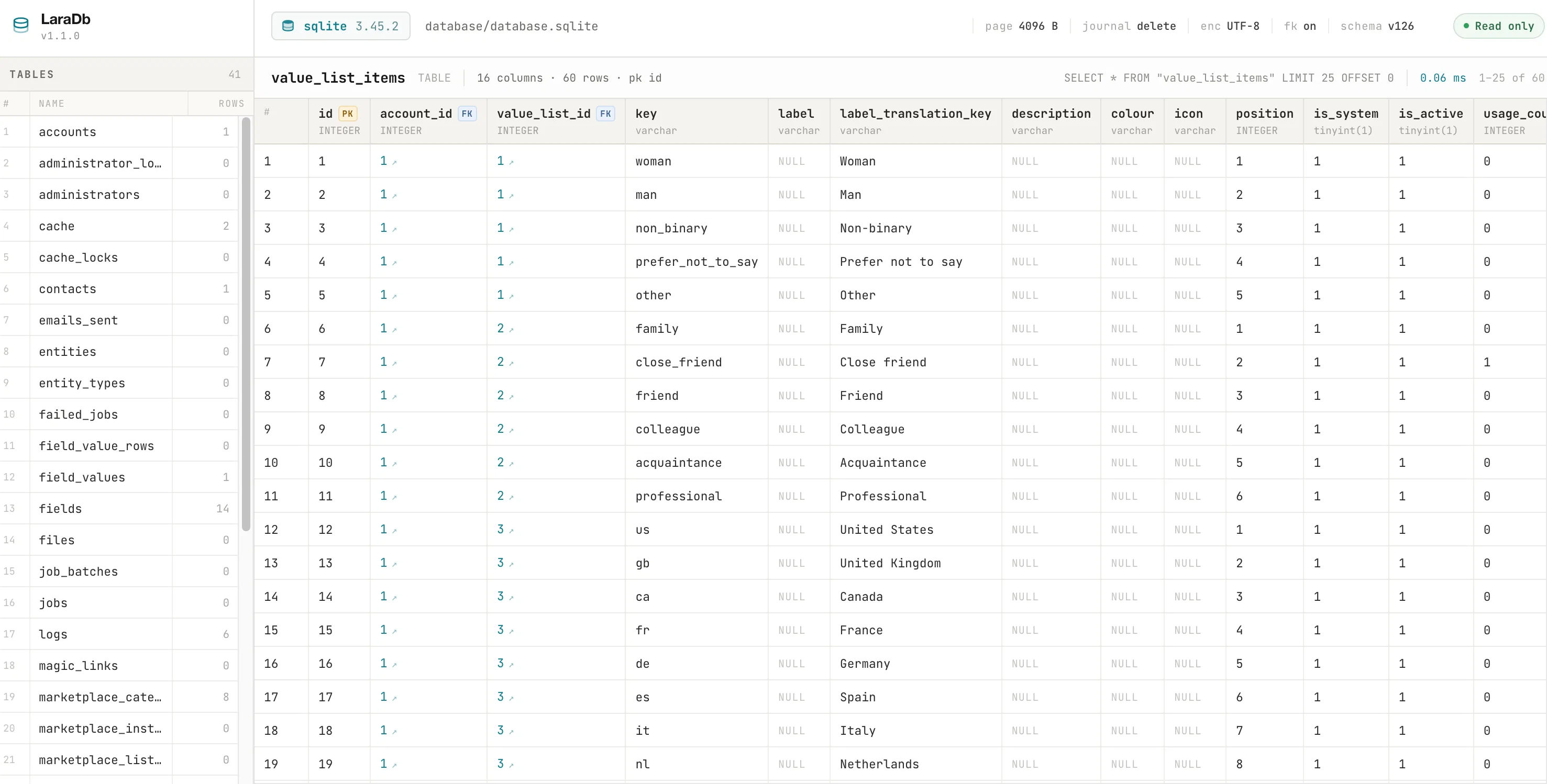The width and height of the screenshot is (1547, 784).
Task: Click the label column header
Action: (799, 121)
